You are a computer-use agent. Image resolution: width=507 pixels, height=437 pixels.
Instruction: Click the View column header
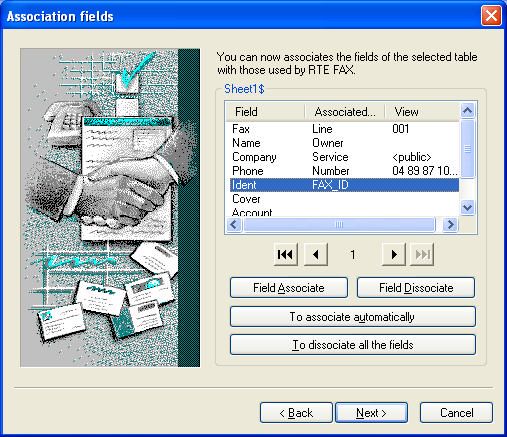422,112
